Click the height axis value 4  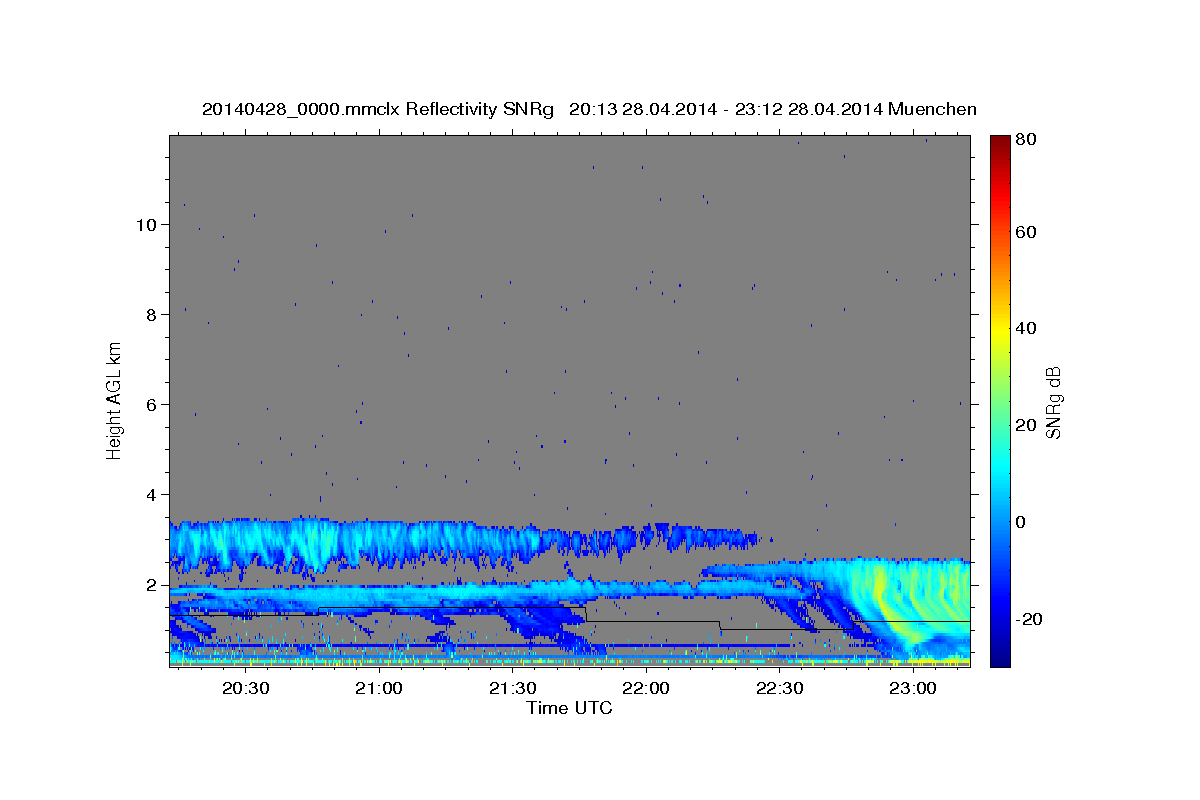(x=152, y=495)
